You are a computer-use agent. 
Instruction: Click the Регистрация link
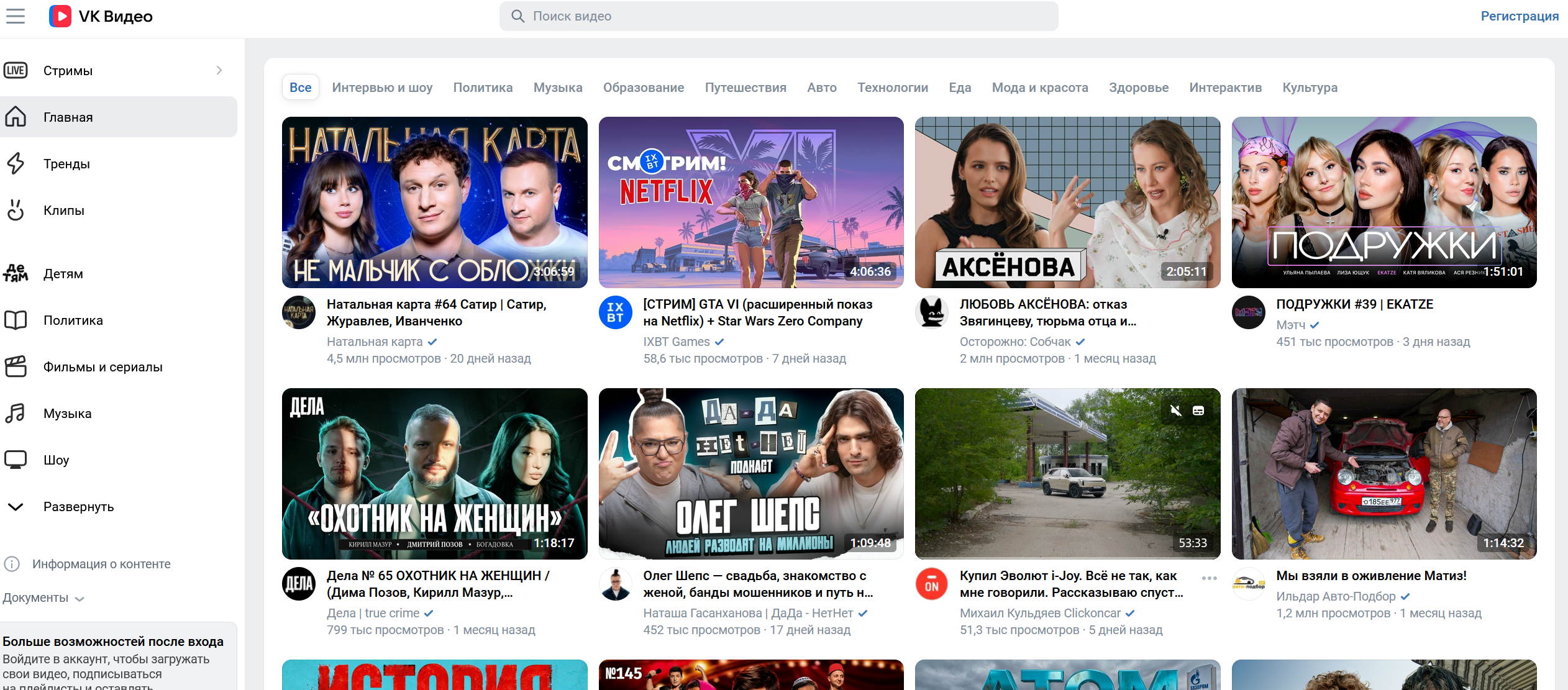point(1520,16)
